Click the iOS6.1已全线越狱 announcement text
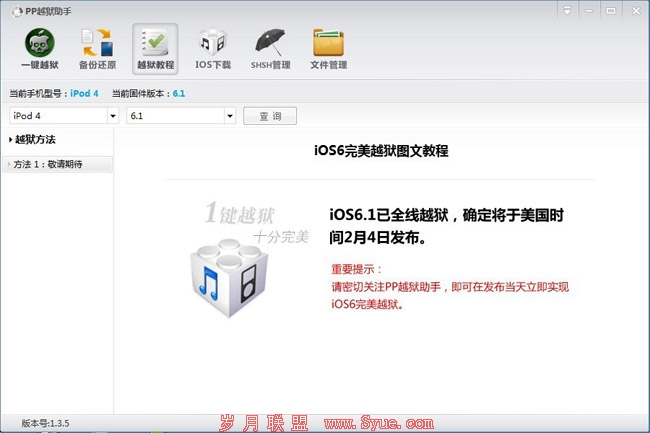 coord(446,226)
